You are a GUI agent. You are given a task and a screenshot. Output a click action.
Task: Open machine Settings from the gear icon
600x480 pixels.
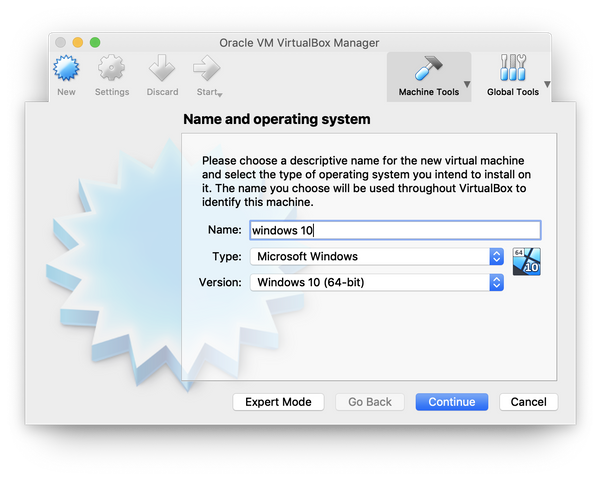point(112,71)
